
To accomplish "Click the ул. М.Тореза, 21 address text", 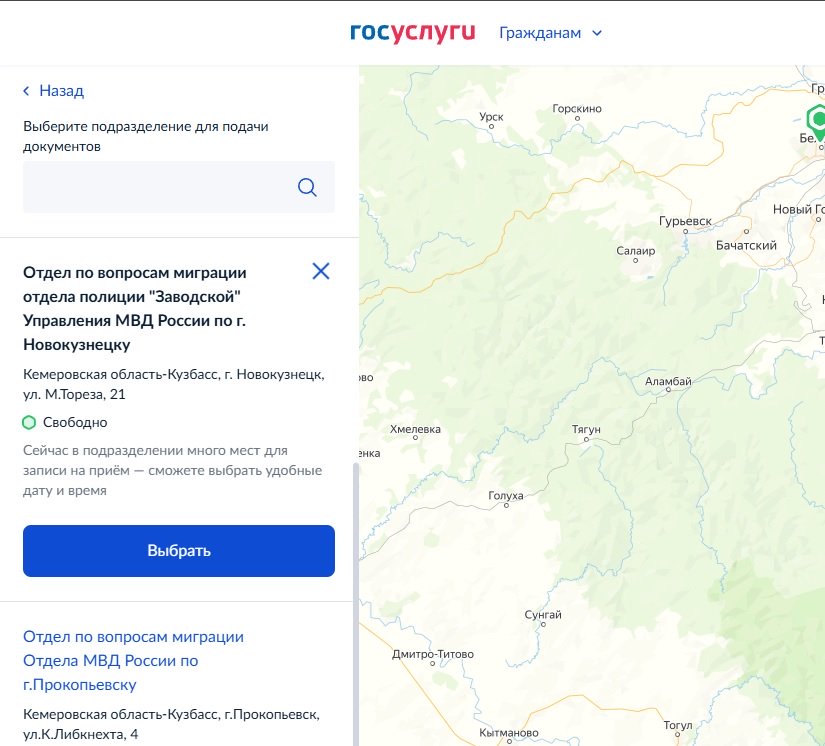I will pos(74,394).
